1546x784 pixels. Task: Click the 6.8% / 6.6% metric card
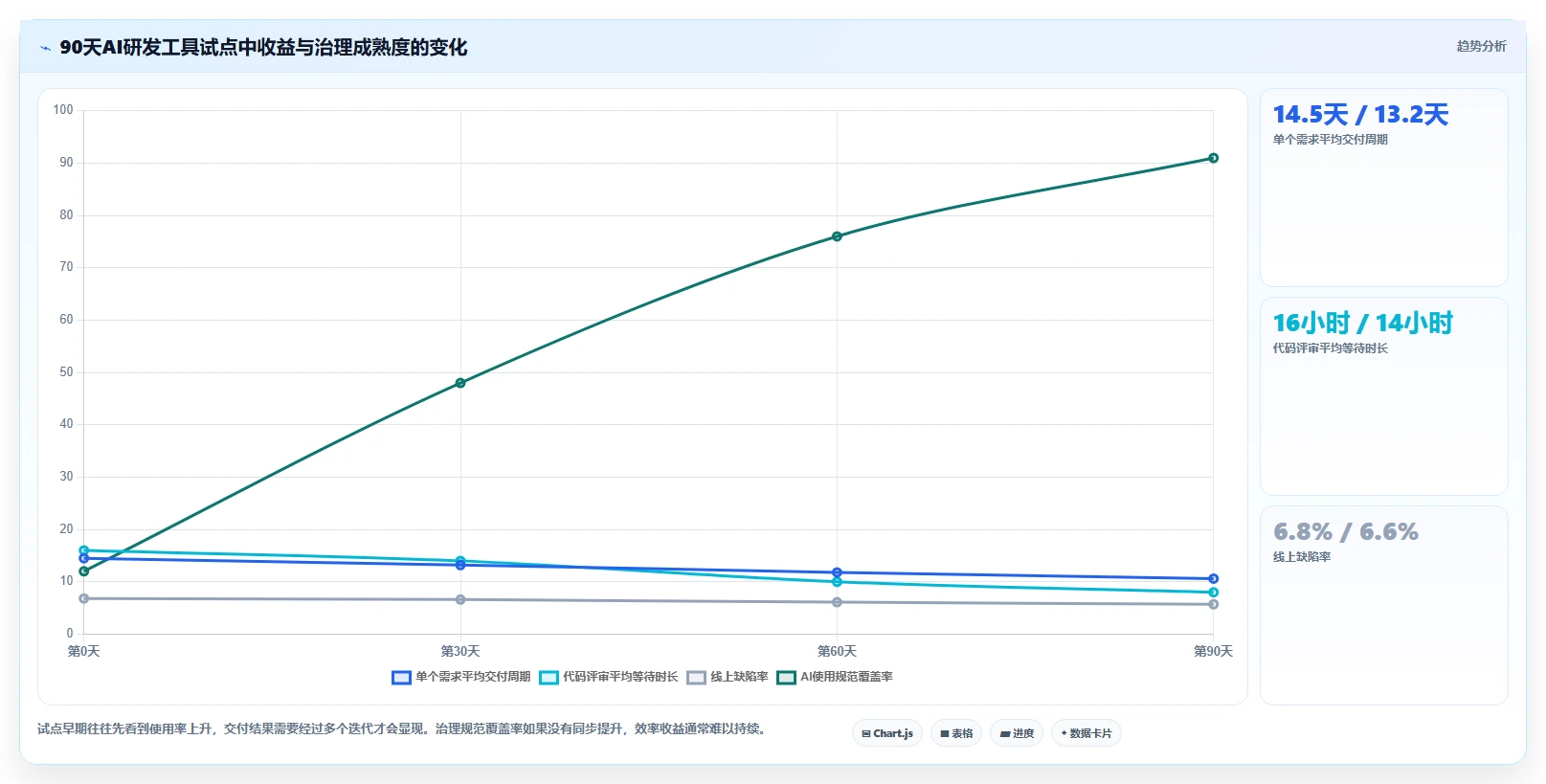(x=1383, y=605)
